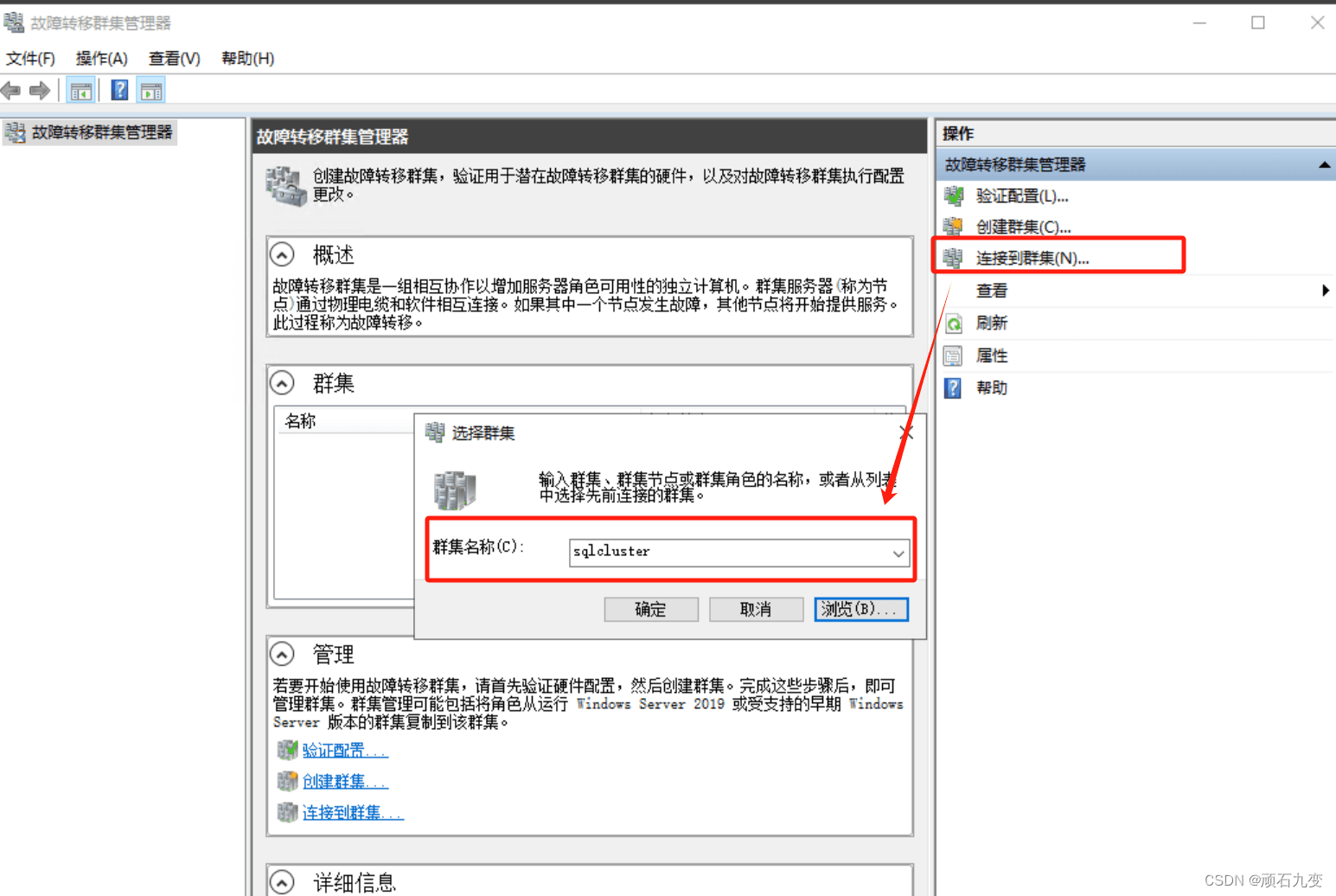Click the 名称 column header
Viewport: 1336px width, 896px height.
pos(300,421)
